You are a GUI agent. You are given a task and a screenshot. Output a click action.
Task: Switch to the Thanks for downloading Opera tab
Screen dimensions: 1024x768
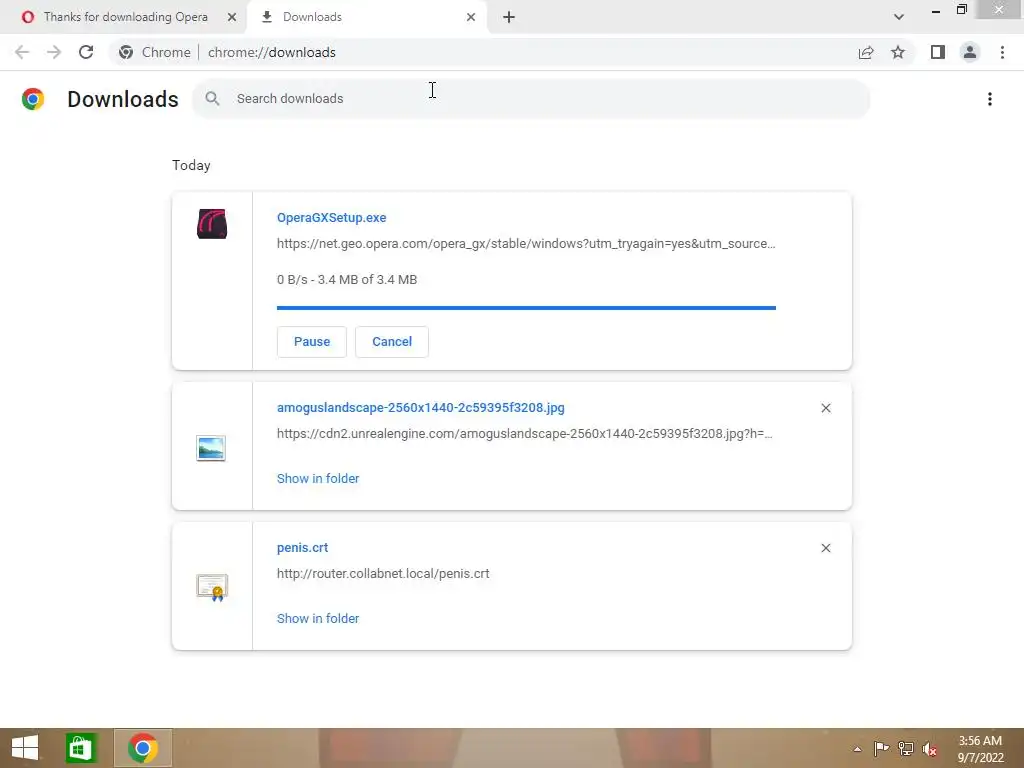pyautogui.click(x=124, y=17)
